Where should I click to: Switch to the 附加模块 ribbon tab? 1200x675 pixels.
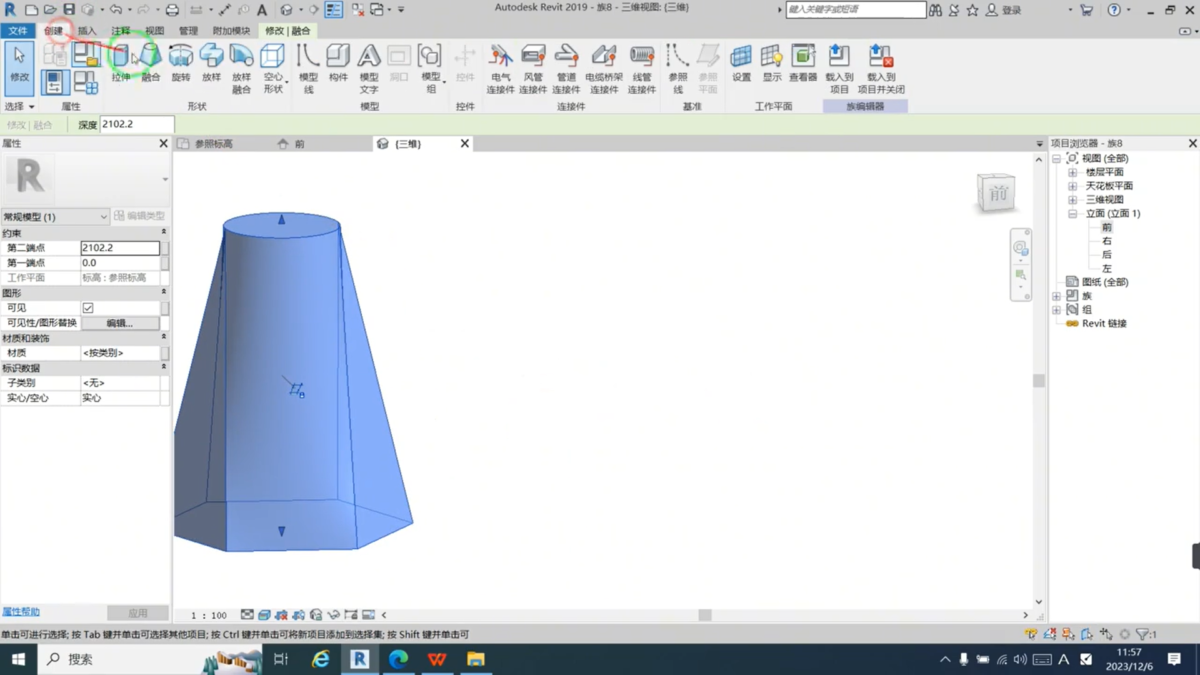coord(231,31)
